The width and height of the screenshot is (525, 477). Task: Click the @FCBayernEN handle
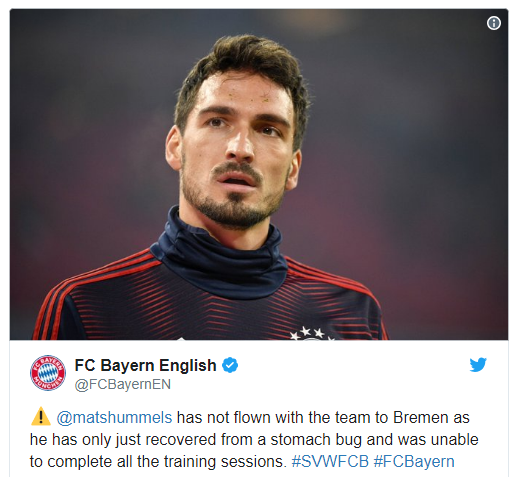[x=123, y=384]
